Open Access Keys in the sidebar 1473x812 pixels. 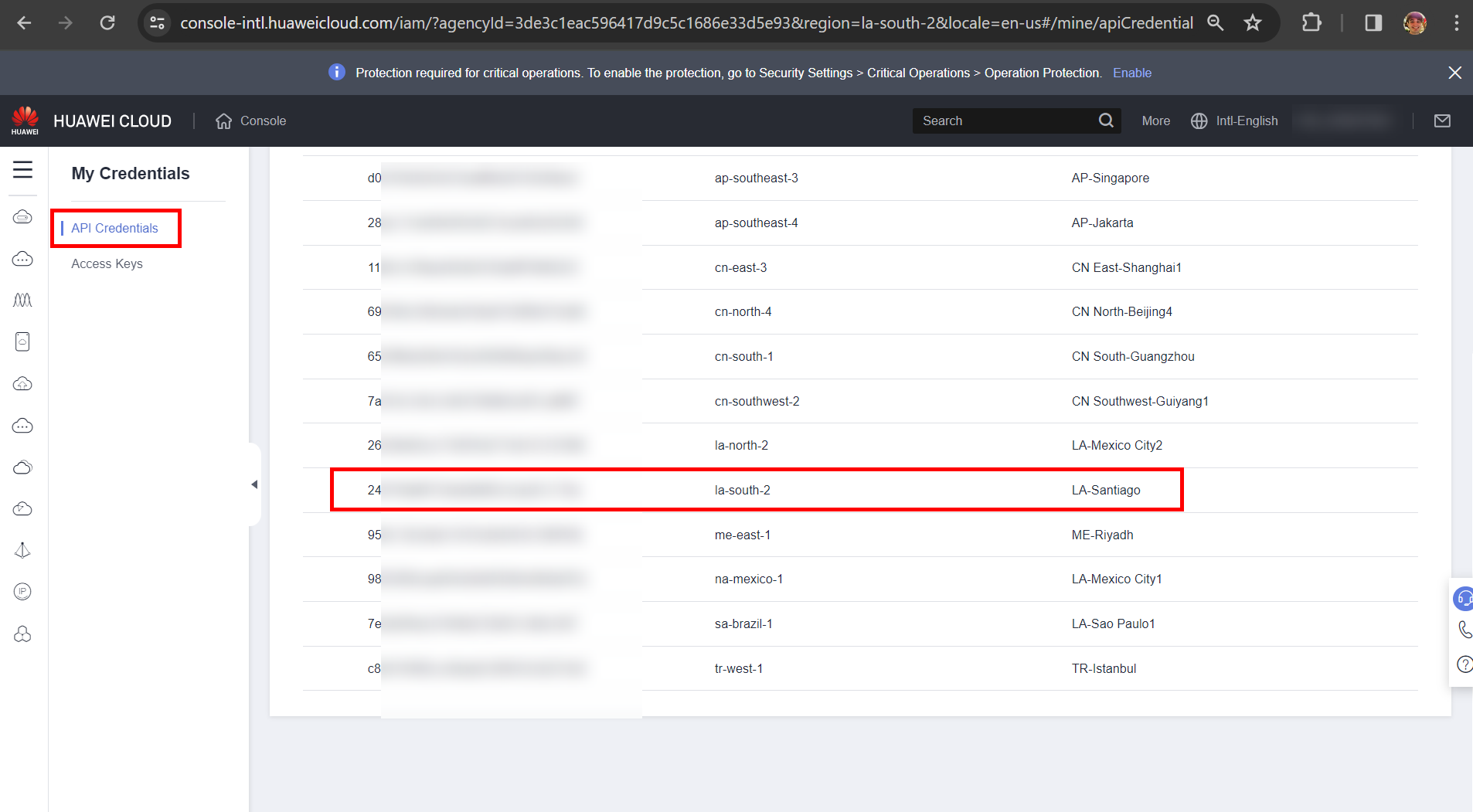click(107, 263)
